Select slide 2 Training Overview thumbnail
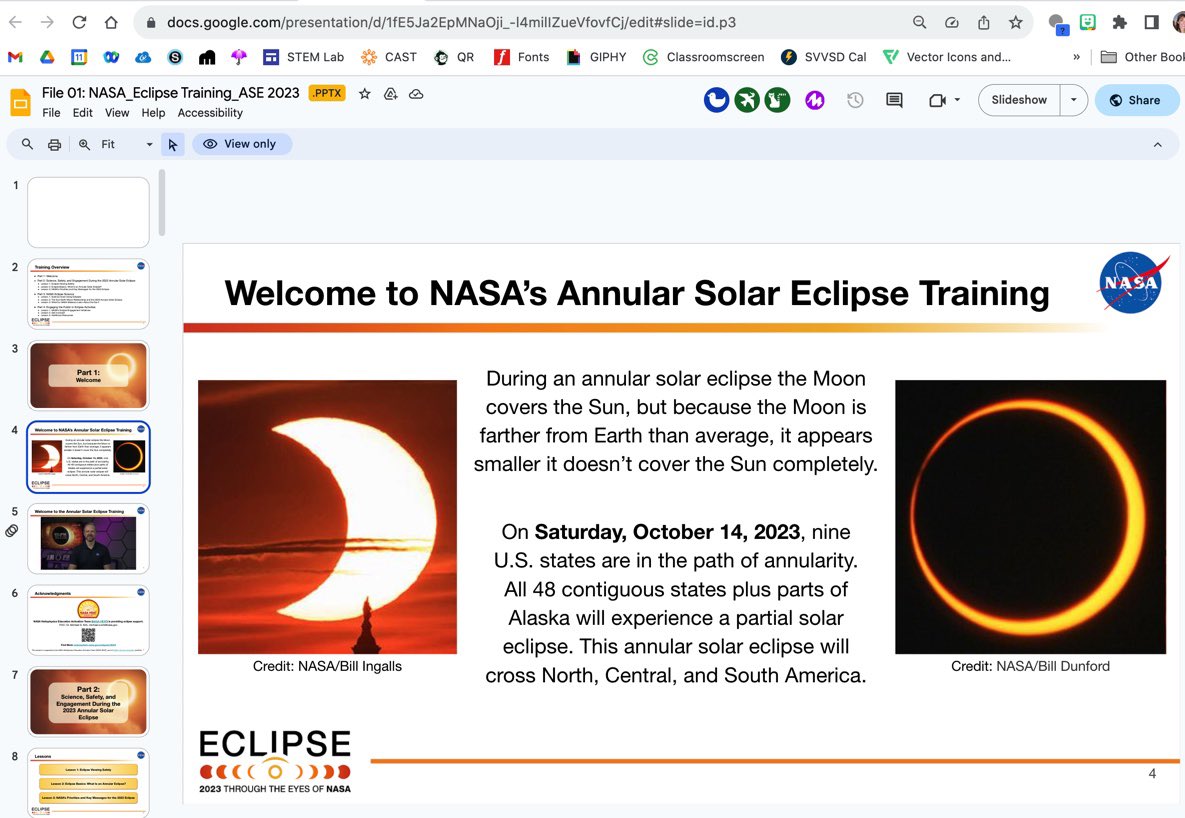This screenshot has width=1185, height=818. pos(88,294)
